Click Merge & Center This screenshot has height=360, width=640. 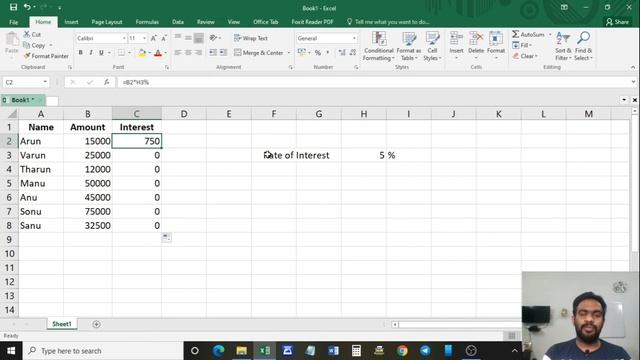(x=259, y=53)
